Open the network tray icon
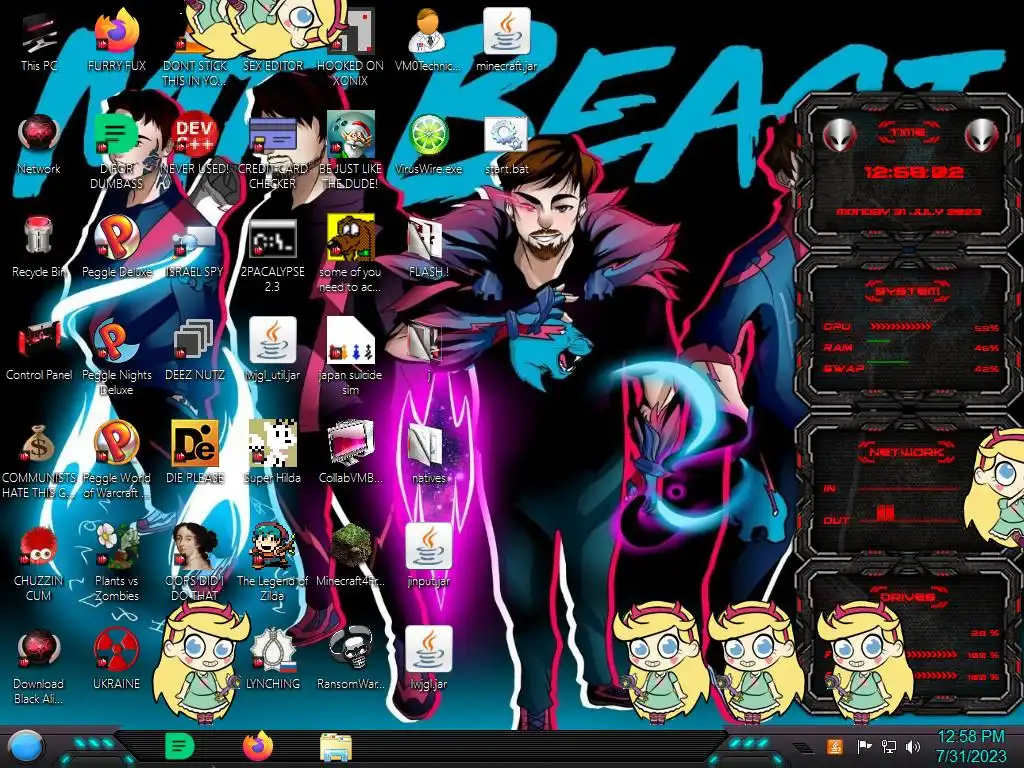 tap(889, 746)
